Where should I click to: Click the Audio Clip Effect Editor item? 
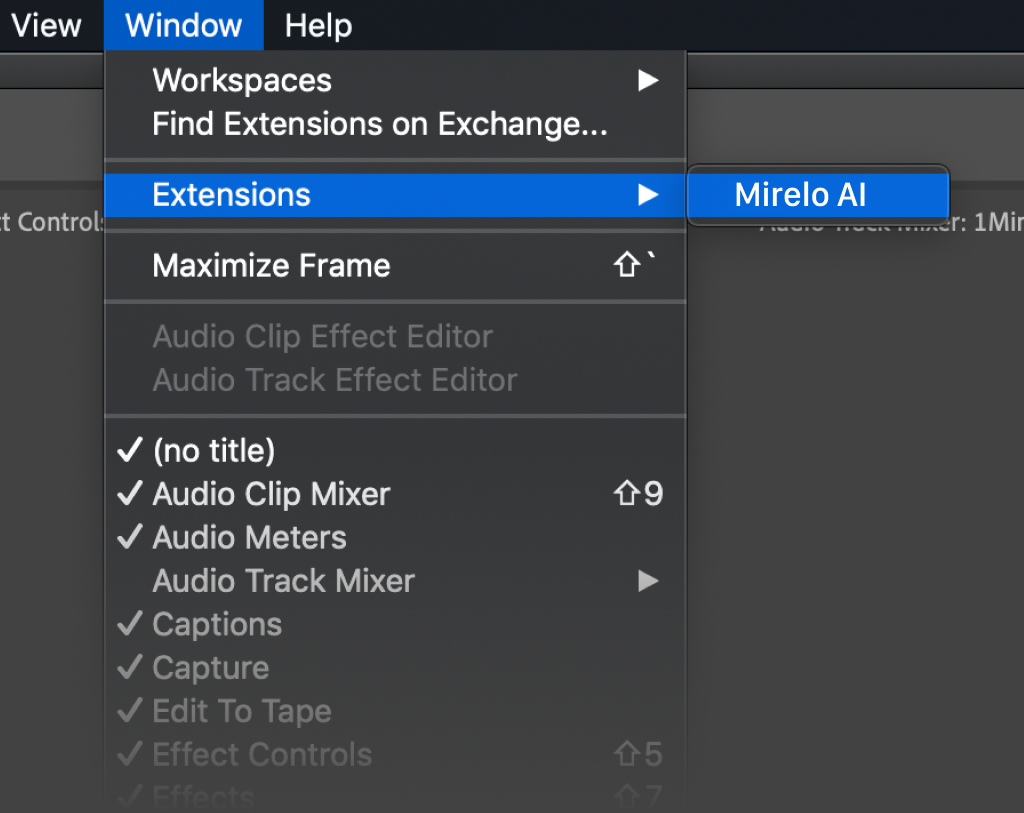322,337
